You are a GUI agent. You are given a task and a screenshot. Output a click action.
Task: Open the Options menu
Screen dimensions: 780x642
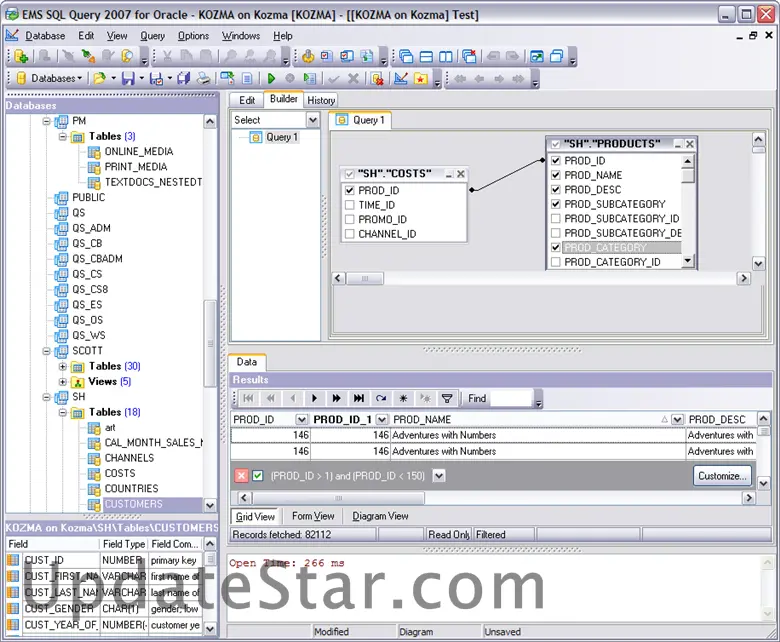[193, 36]
